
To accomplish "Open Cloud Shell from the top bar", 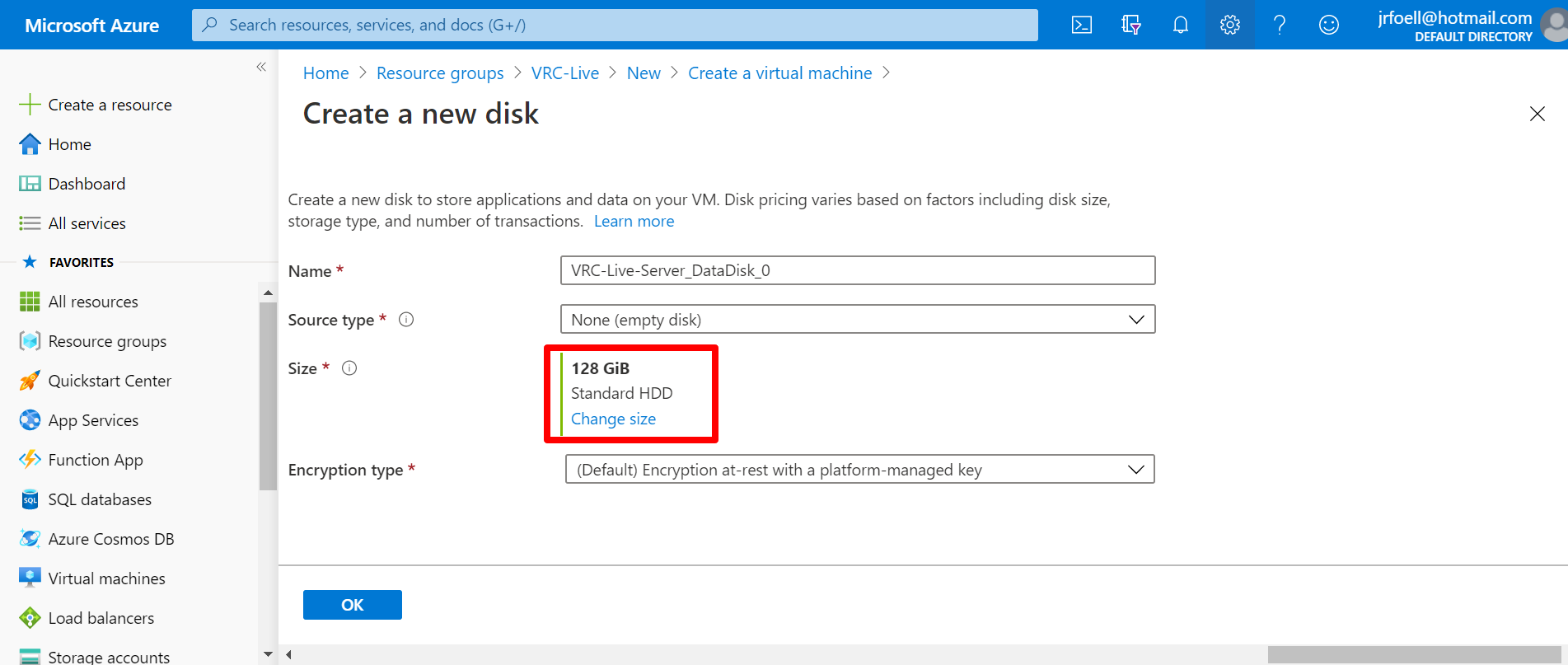I will 1082,25.
